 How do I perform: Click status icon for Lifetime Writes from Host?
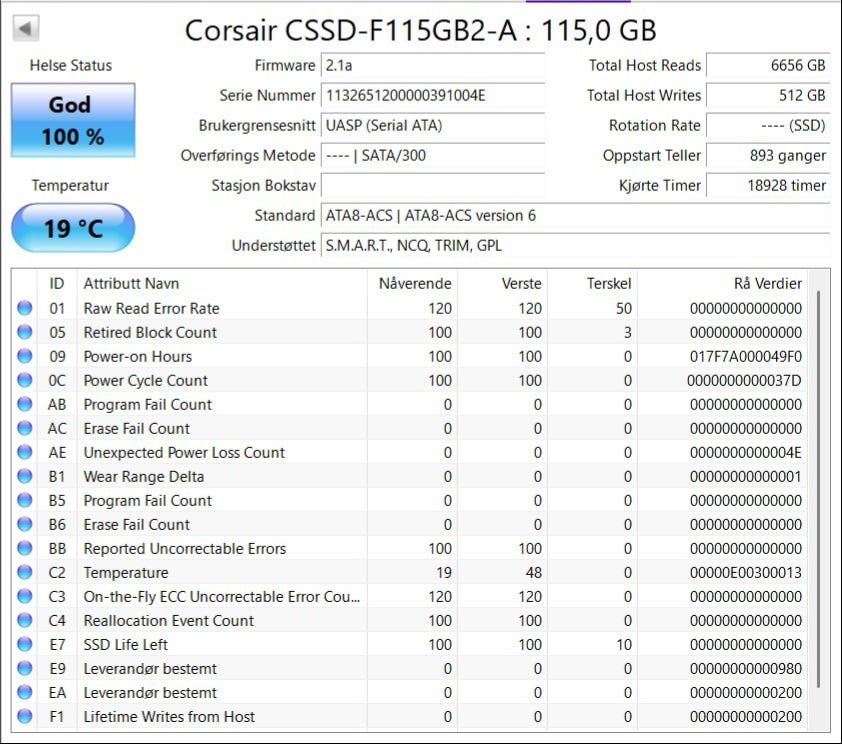(25, 717)
